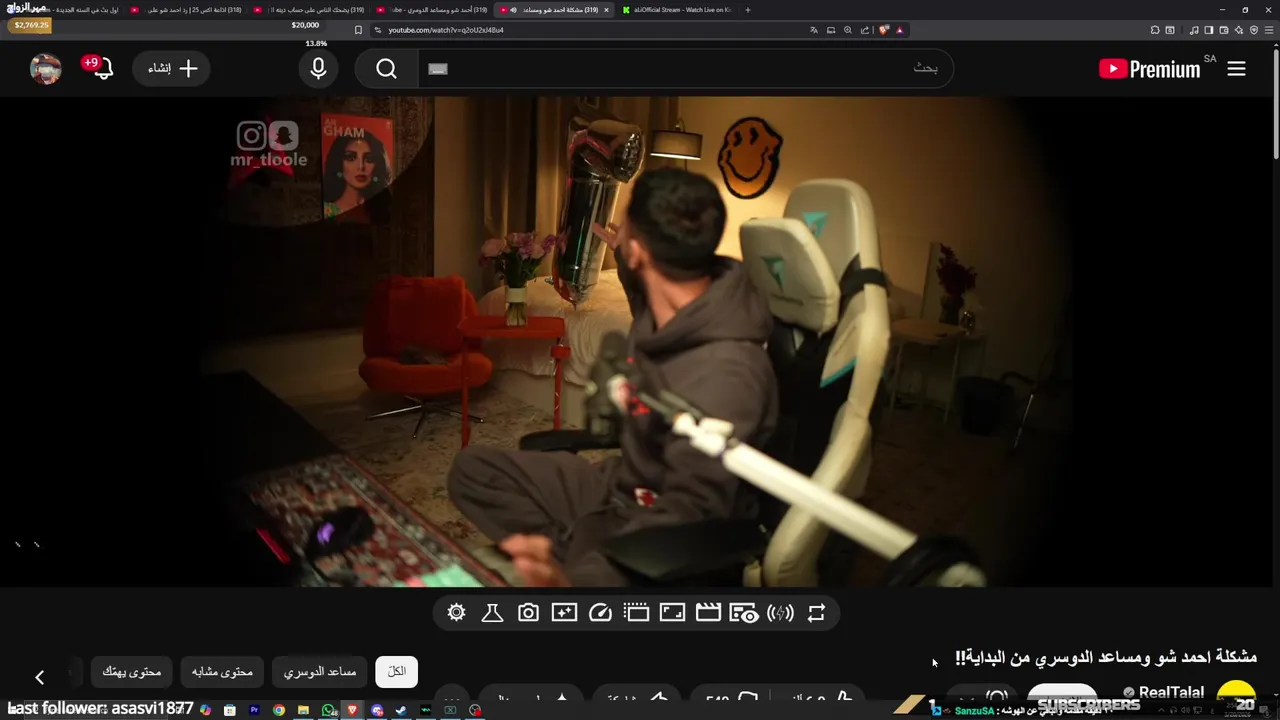Toggle cinema mode clapperboard icon
The width and height of the screenshot is (1280, 720).
[708, 613]
